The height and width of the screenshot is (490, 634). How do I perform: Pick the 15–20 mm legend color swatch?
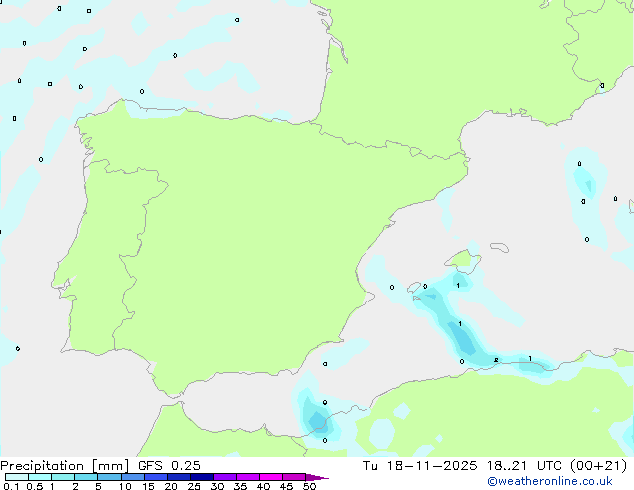point(155,477)
